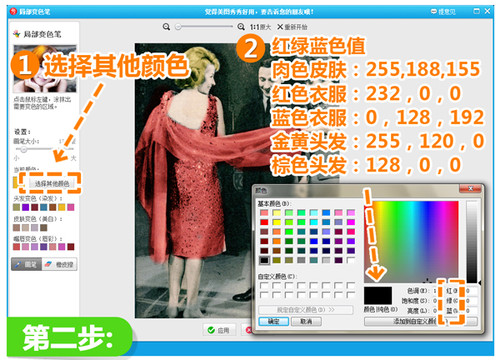
Task: Click inside the rainbow color spectrum
Action: (411, 241)
